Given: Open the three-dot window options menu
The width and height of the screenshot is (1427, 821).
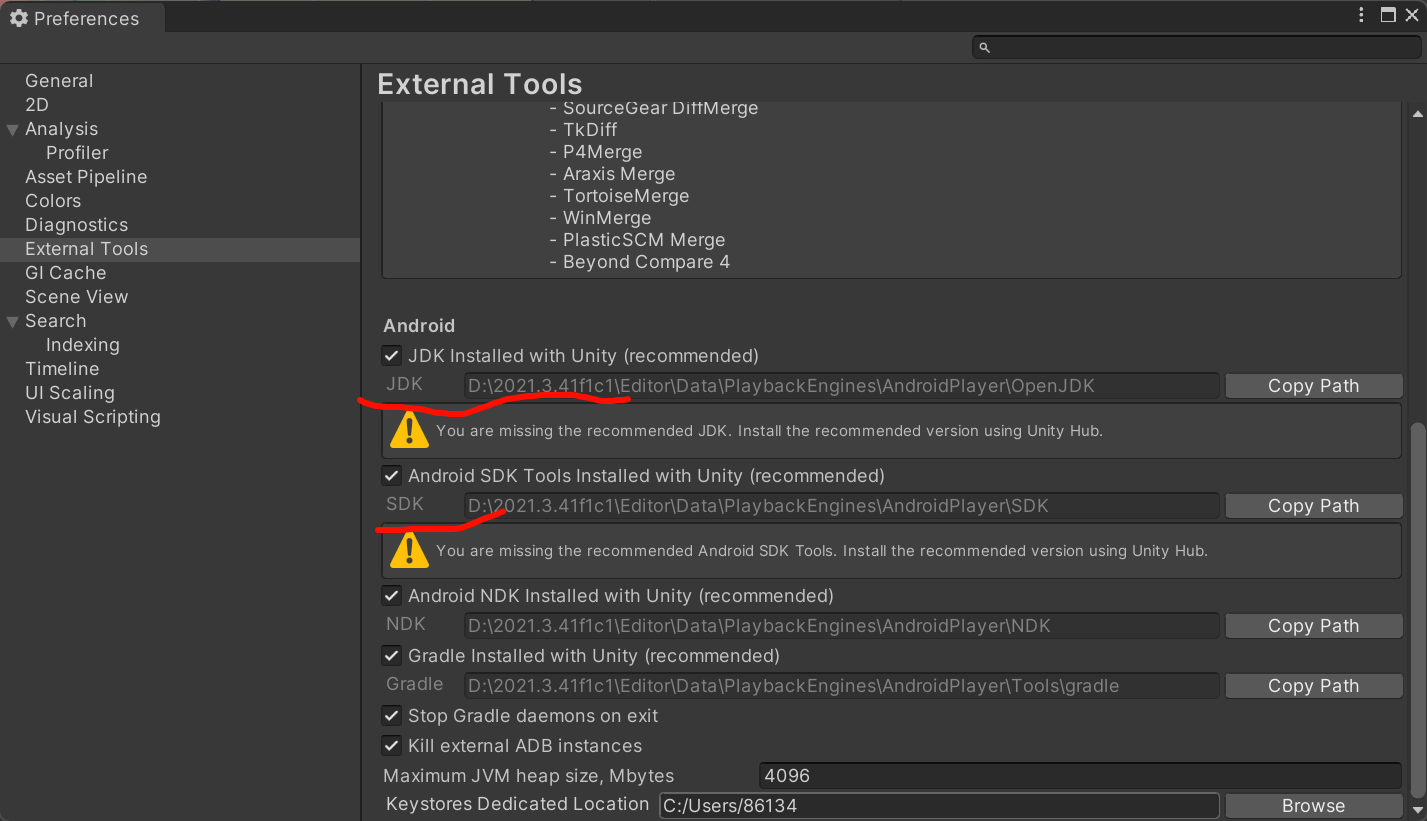Looking at the screenshot, I should point(1361,15).
